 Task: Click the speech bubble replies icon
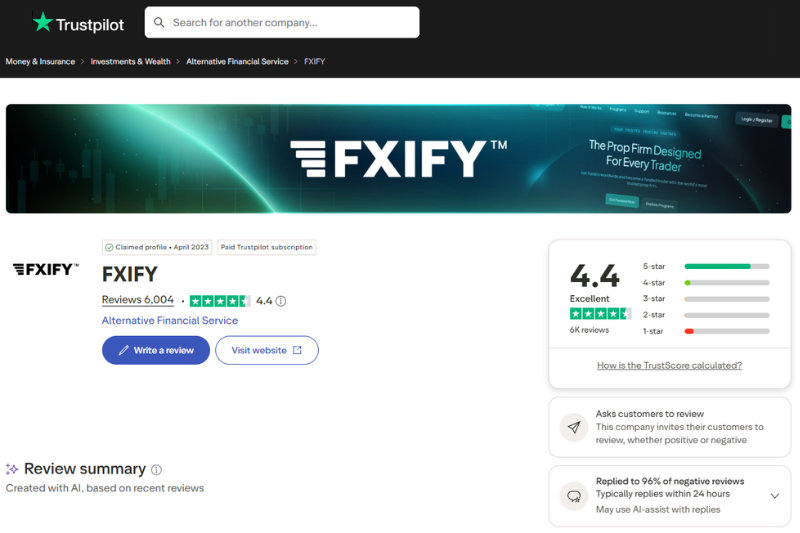574,496
